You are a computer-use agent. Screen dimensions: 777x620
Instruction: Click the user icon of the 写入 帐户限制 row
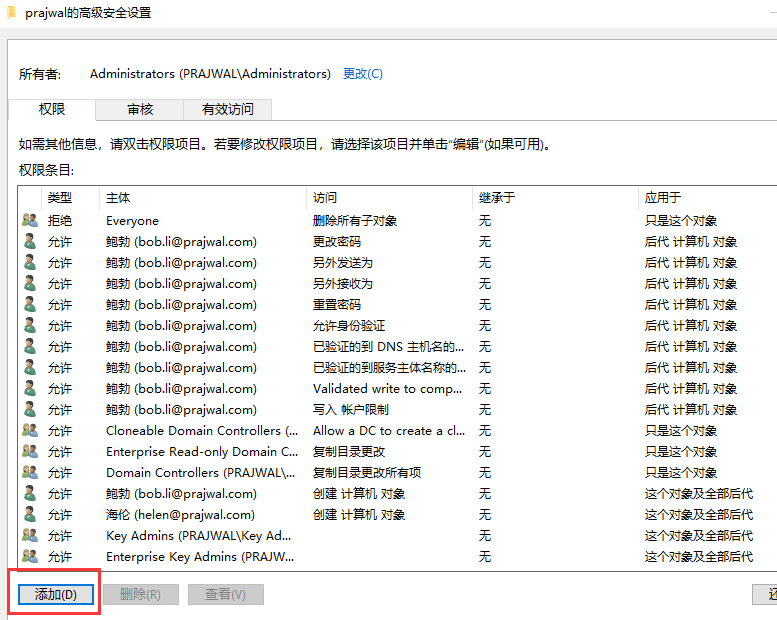pyautogui.click(x=30, y=409)
